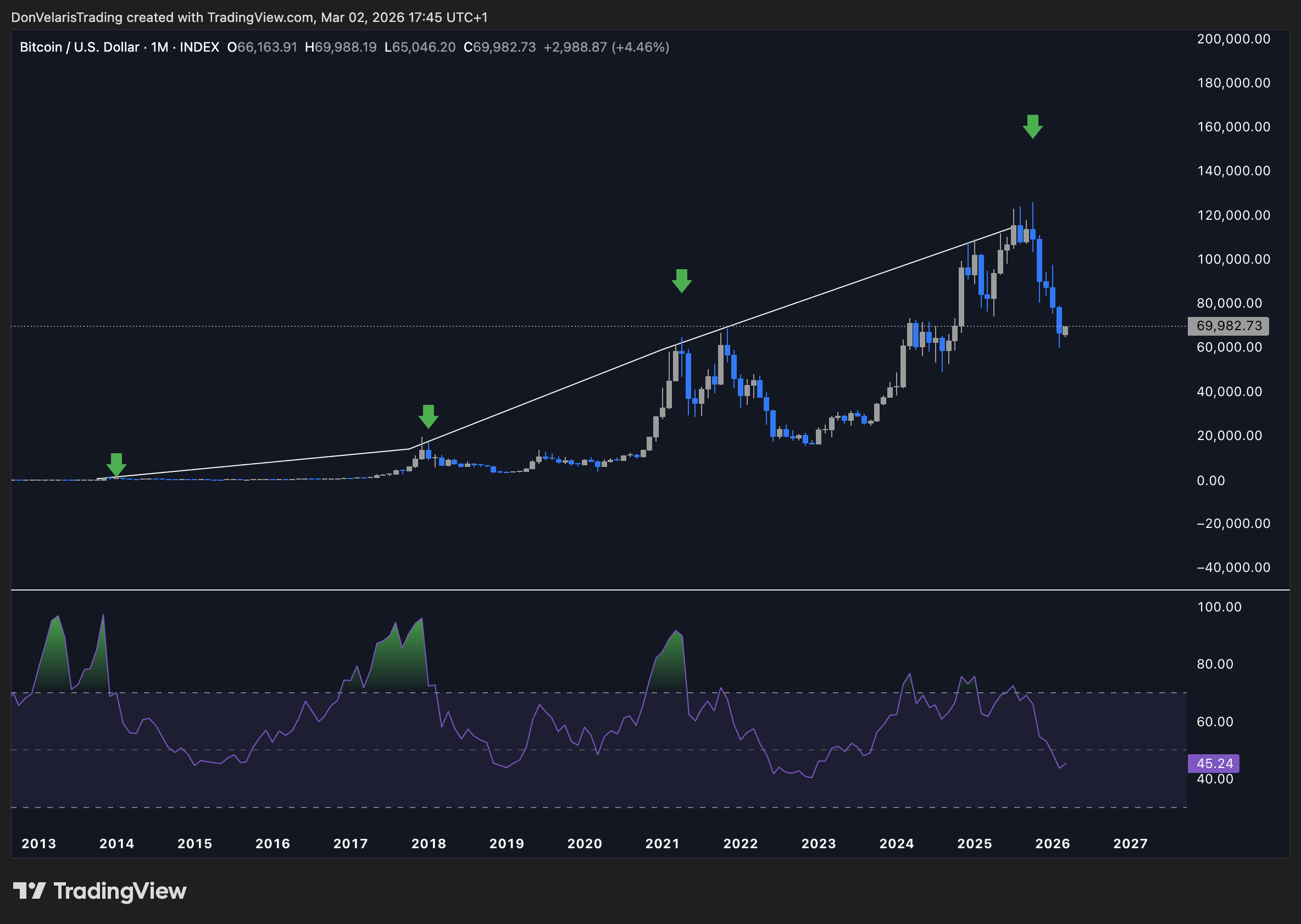Click the 1M interval in chart title
Viewport: 1301px width, 924px height.
pos(159,47)
